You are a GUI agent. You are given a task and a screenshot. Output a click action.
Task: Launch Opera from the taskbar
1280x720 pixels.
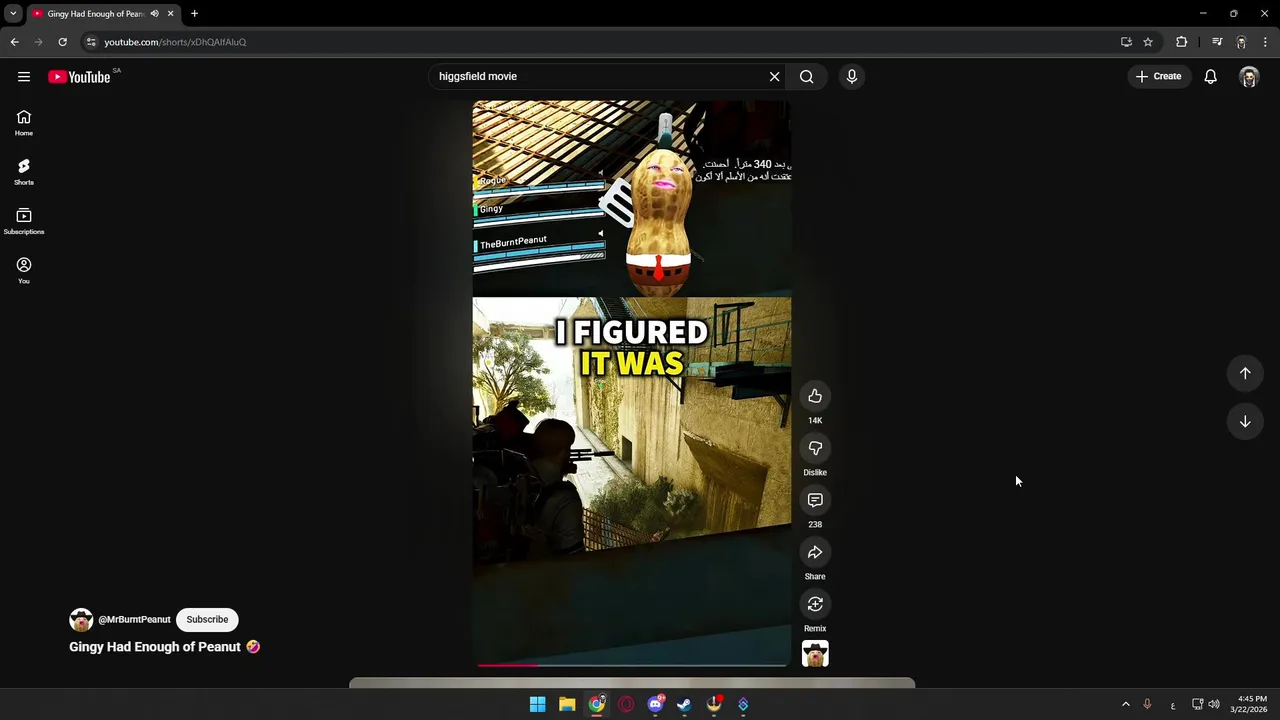pyautogui.click(x=626, y=704)
